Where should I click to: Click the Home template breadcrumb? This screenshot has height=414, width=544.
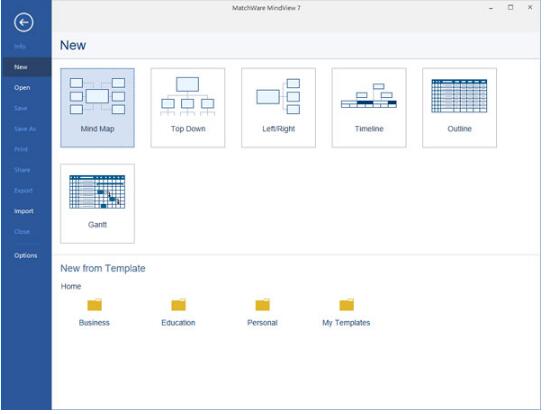(x=71, y=286)
